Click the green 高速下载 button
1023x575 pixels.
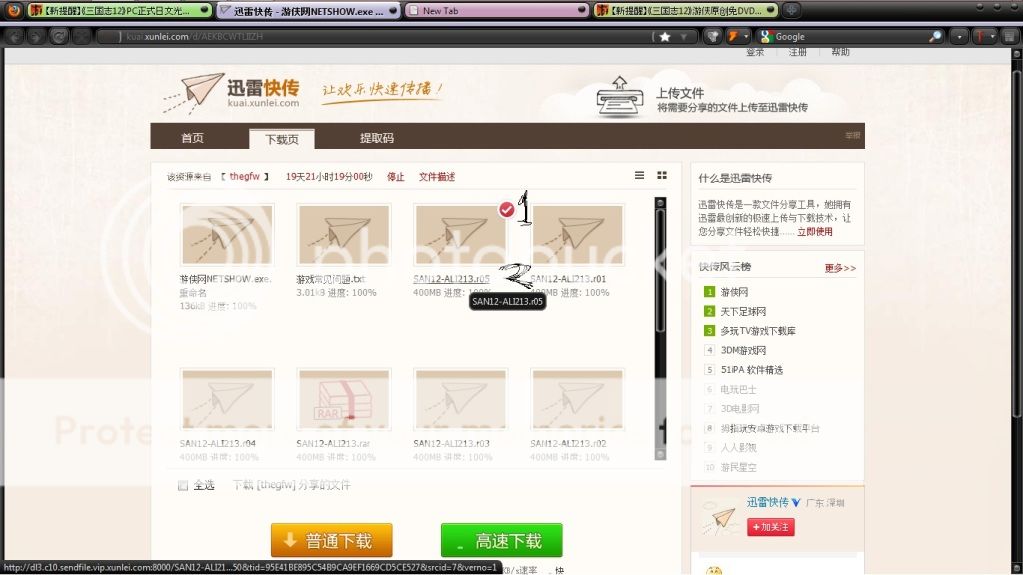tap(501, 540)
